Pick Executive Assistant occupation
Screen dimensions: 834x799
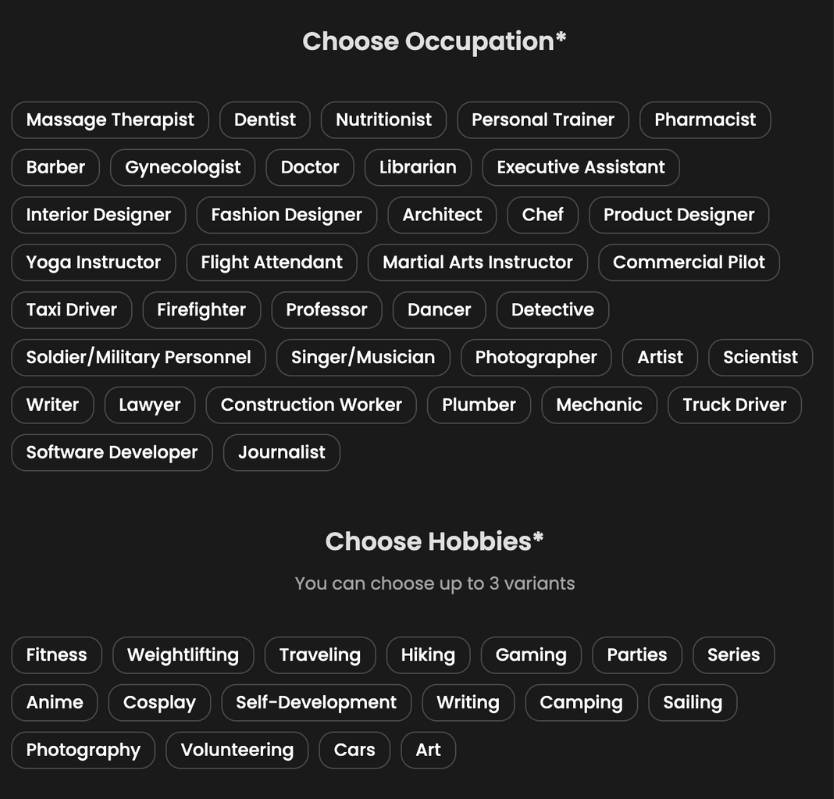(x=580, y=167)
